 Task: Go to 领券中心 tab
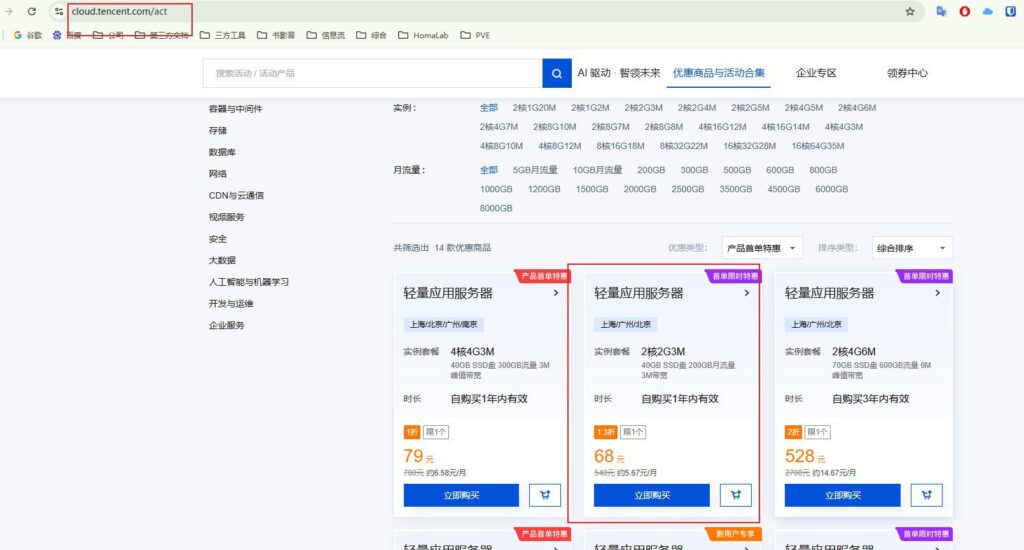(906, 73)
